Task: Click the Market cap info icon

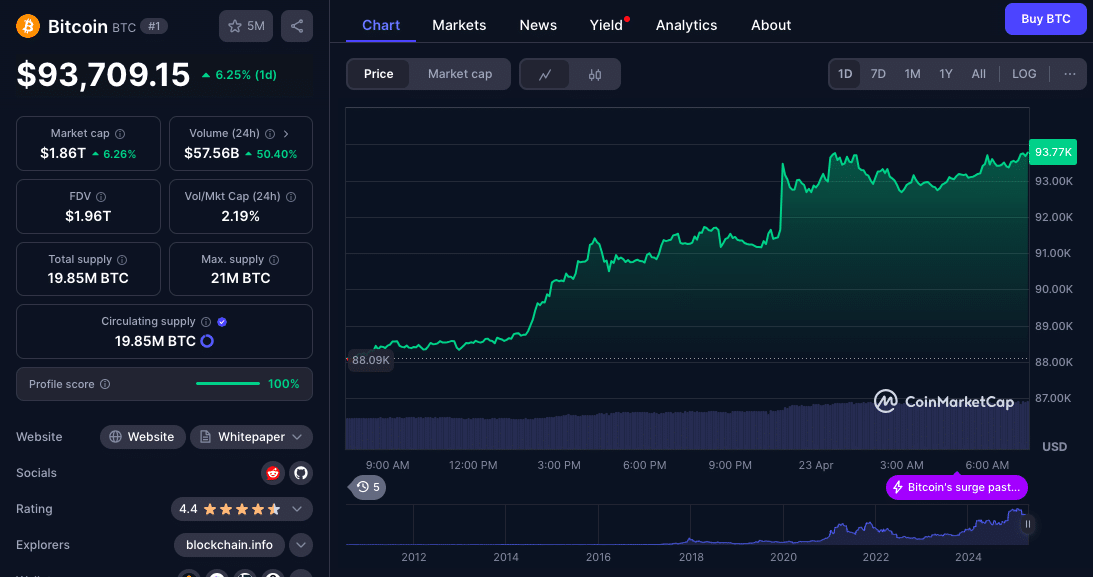Action: [120, 133]
